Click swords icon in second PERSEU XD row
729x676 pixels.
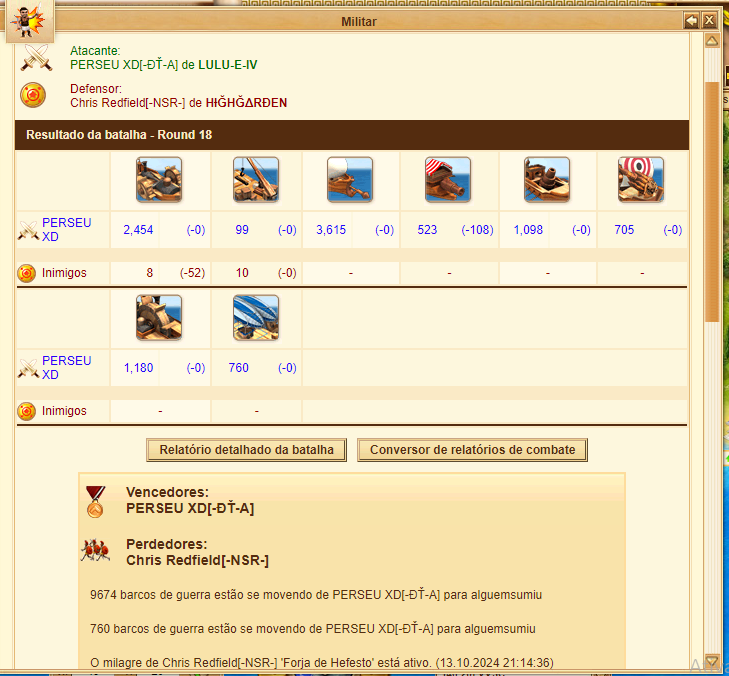(x=28, y=368)
